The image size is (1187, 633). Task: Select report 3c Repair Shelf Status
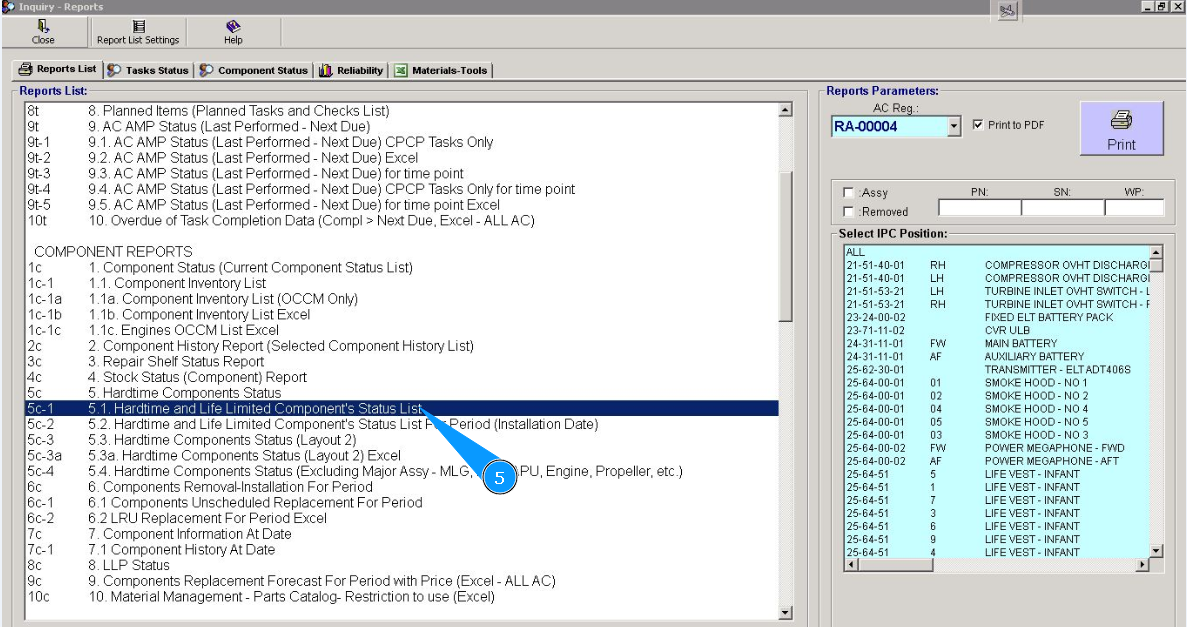click(402, 361)
